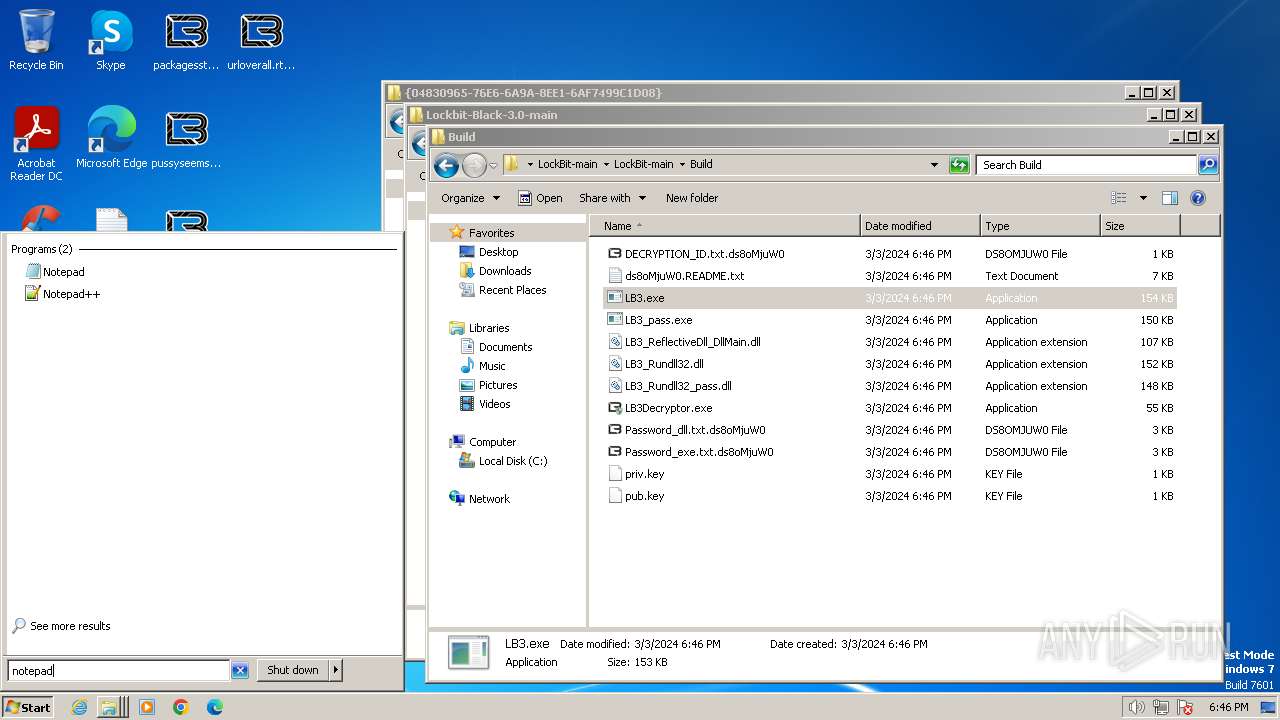Screen dimensions: 1280x720
Task: Sort files by Size column
Action: click(1139, 226)
